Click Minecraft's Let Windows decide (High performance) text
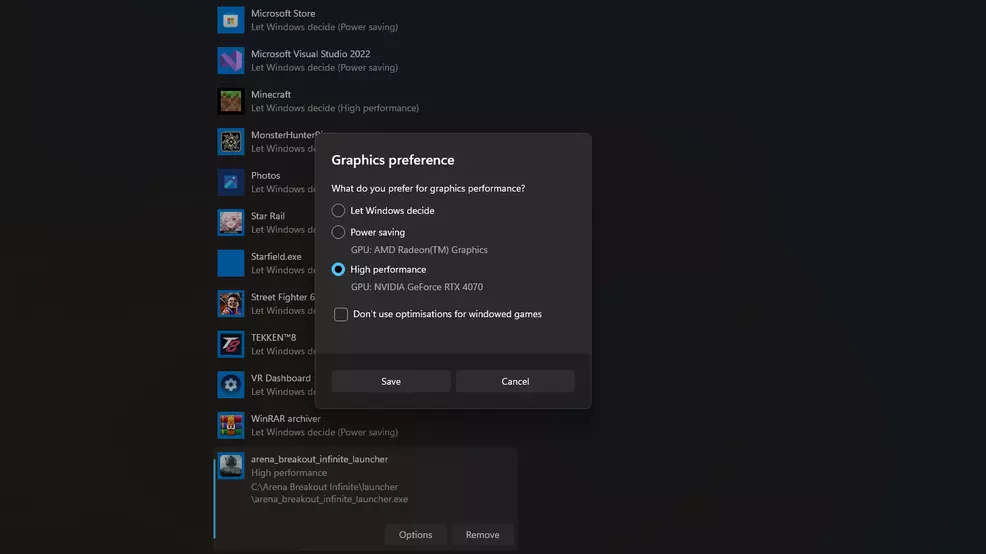This screenshot has width=986, height=554. point(335,108)
